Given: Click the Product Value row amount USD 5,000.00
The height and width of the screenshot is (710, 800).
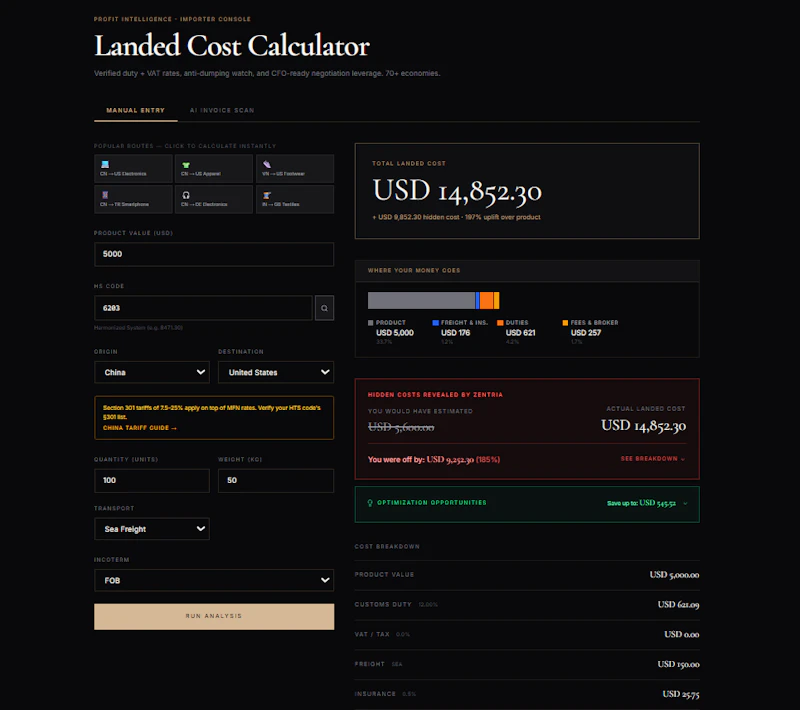Looking at the screenshot, I should [674, 575].
